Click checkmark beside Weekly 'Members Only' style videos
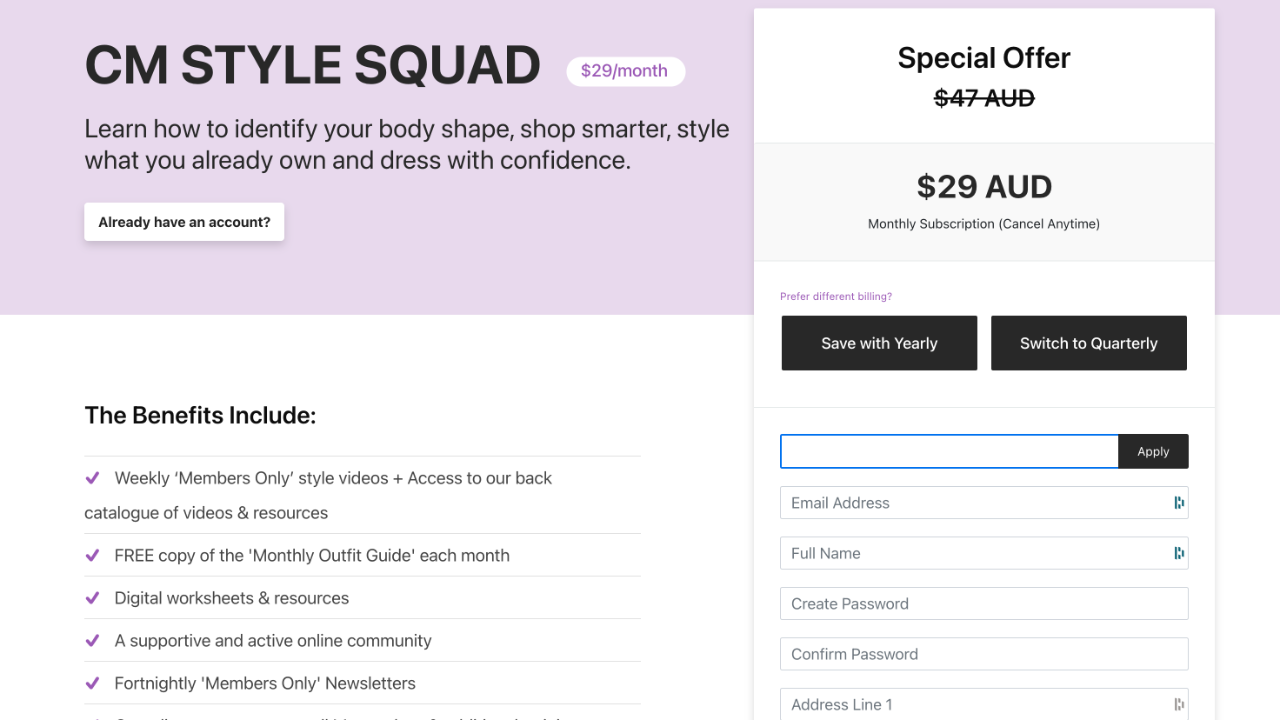This screenshot has height=720, width=1280. pyautogui.click(x=92, y=478)
